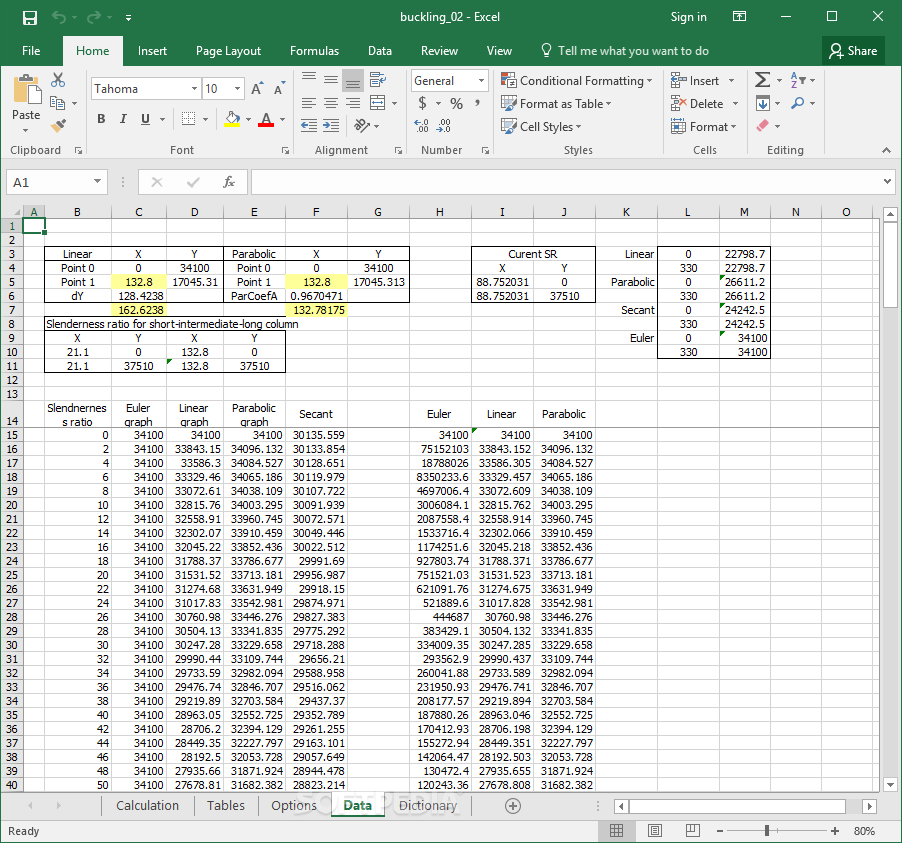902x843 pixels.
Task: Activate the Format Painter brush
Action: click(x=58, y=125)
